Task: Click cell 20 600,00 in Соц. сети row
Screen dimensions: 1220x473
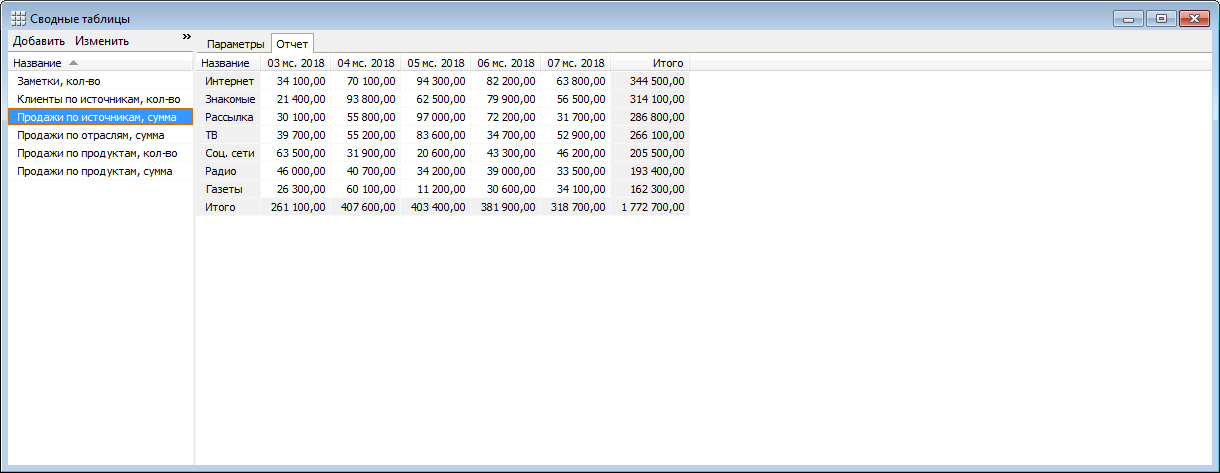Action: [x=436, y=153]
